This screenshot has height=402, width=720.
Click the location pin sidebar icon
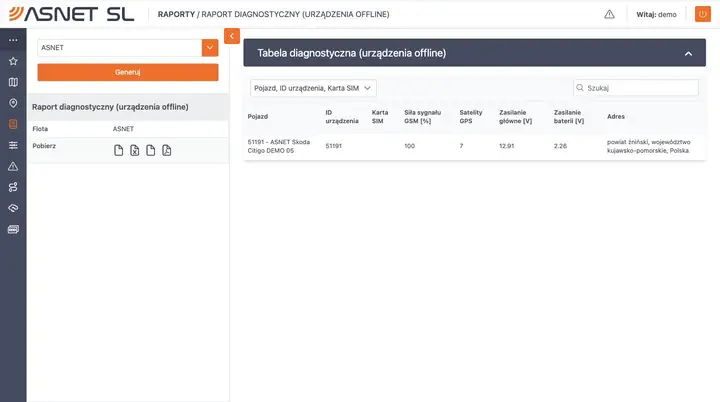coord(13,103)
